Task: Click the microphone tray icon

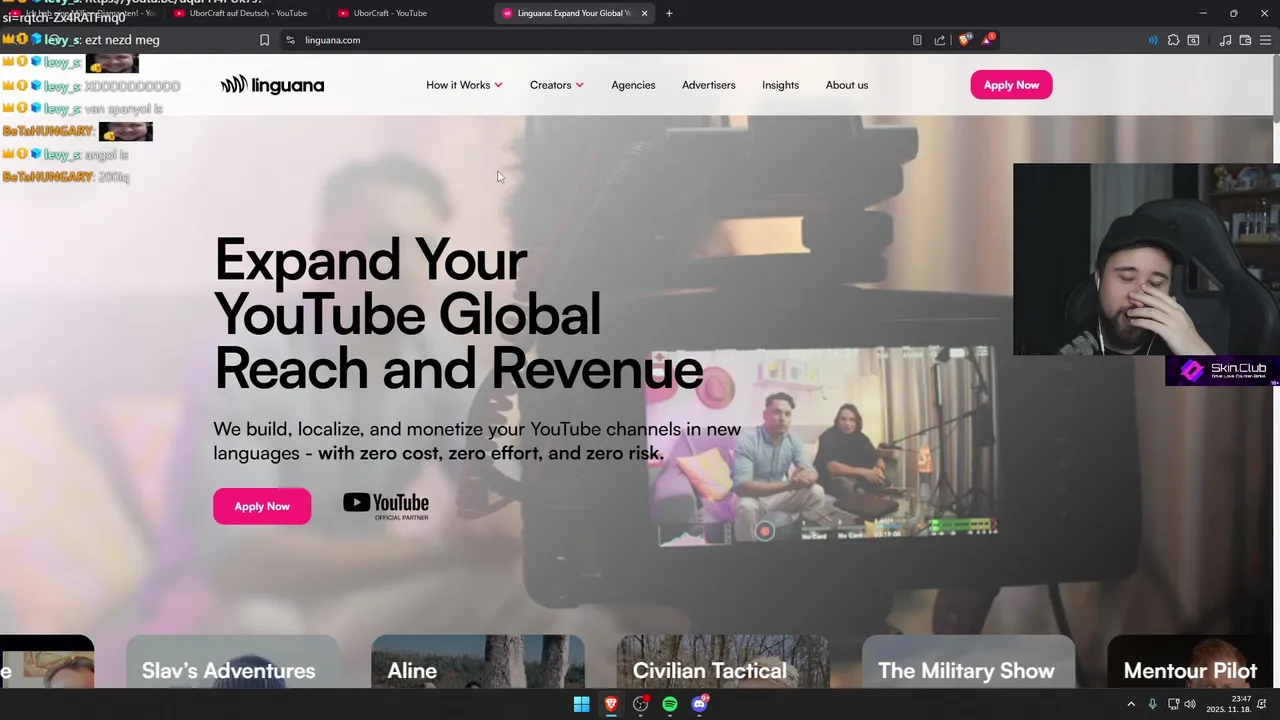Action: (x=1152, y=704)
